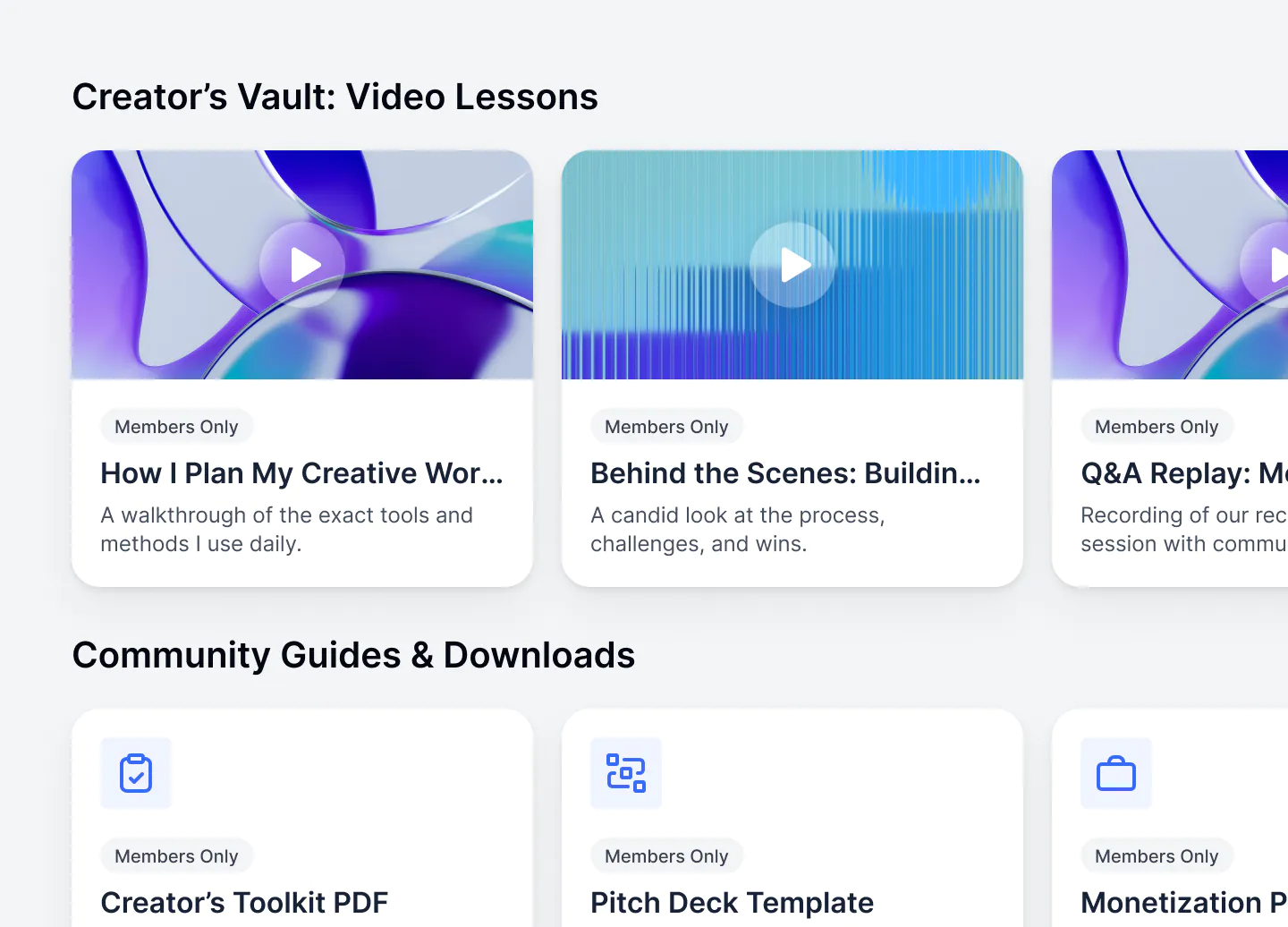The width and height of the screenshot is (1288, 927).
Task: Click Members Only badge on How I Plan card
Action: click(176, 427)
